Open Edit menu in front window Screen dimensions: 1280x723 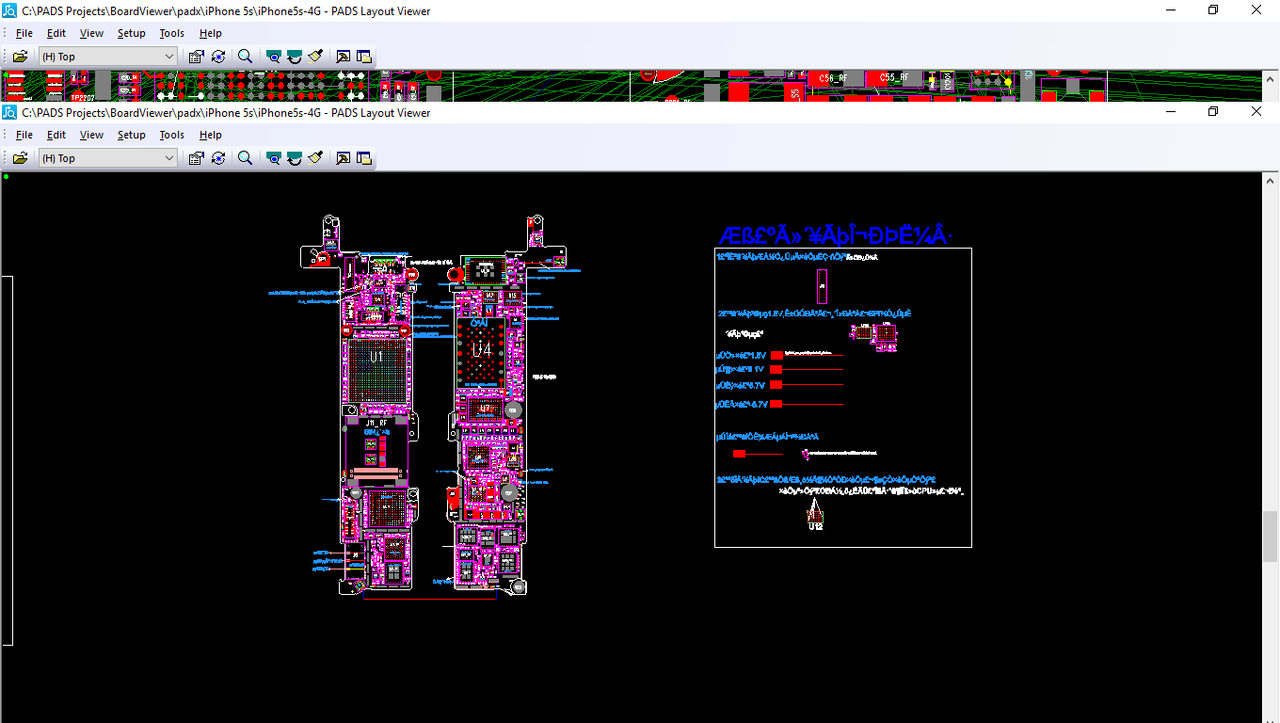[56, 135]
